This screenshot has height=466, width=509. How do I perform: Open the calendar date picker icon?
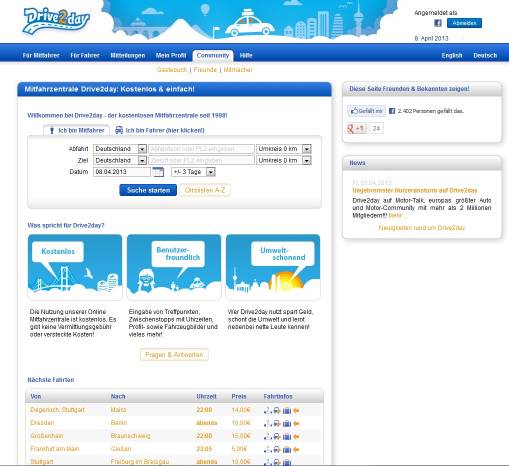158,172
